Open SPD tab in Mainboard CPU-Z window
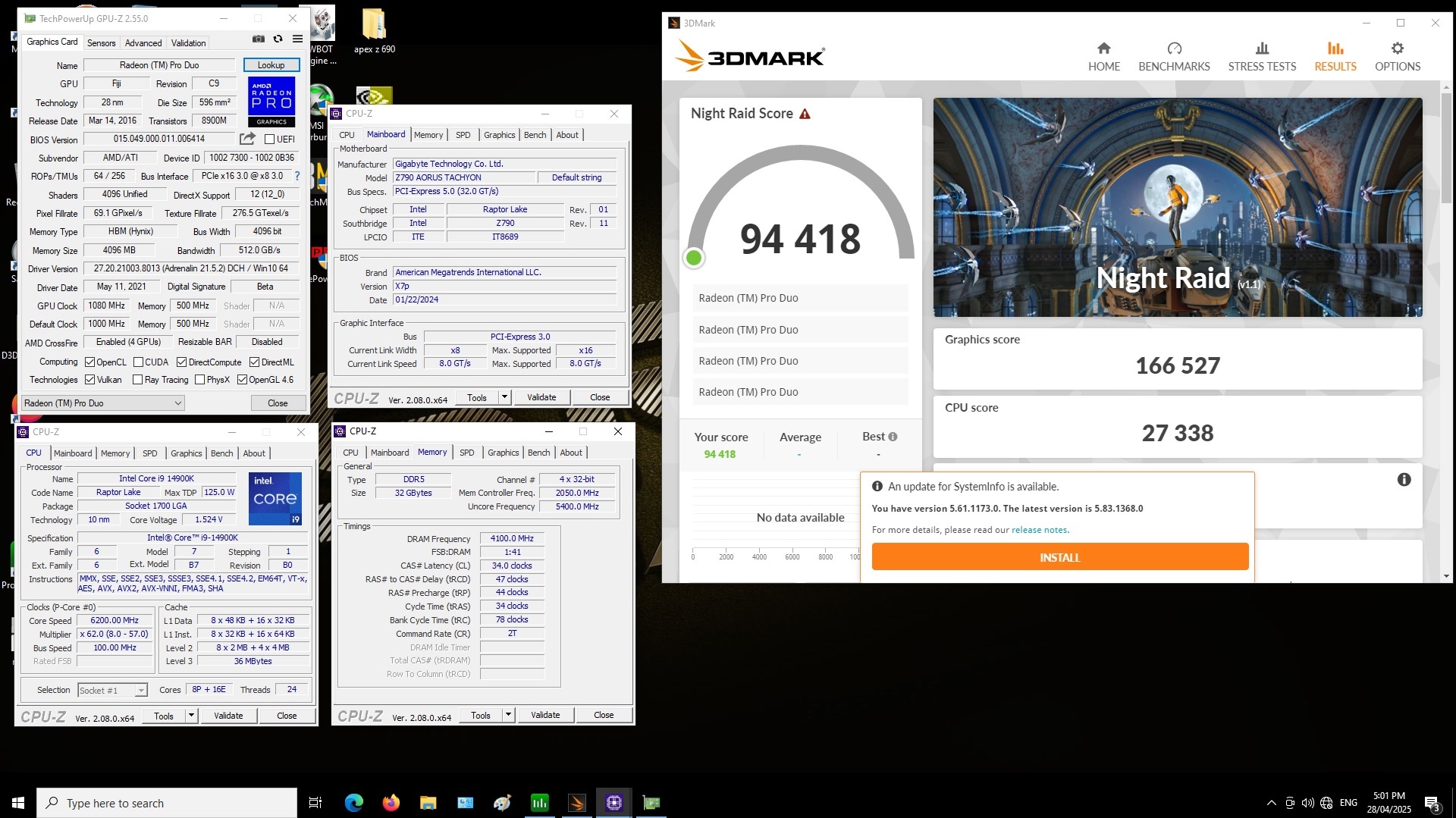 click(463, 135)
